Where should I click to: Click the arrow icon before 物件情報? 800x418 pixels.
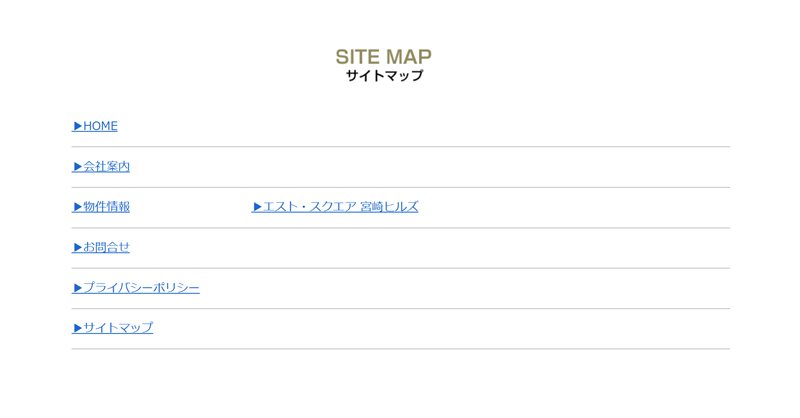(x=77, y=207)
